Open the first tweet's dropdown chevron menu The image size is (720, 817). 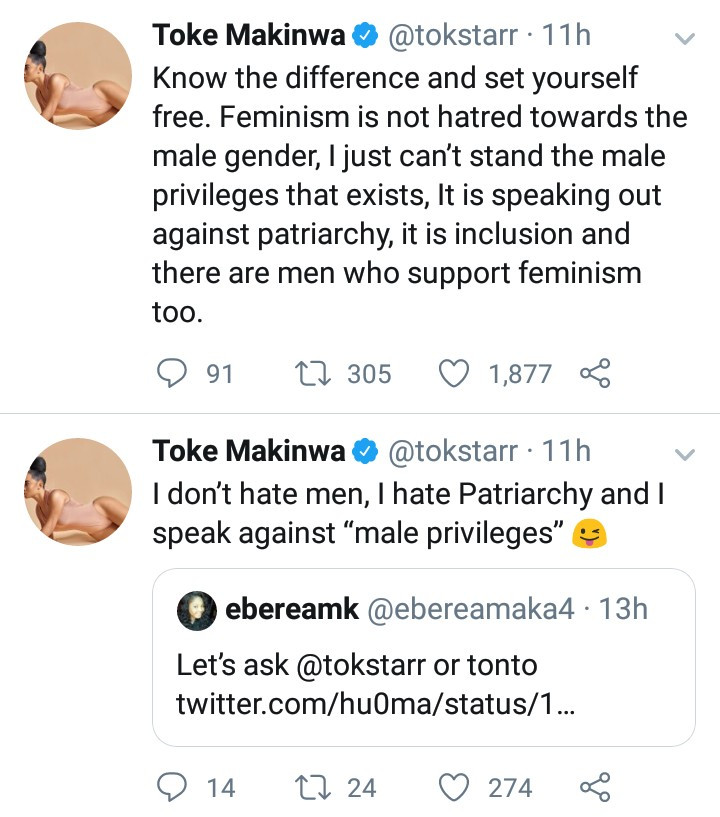(685, 40)
